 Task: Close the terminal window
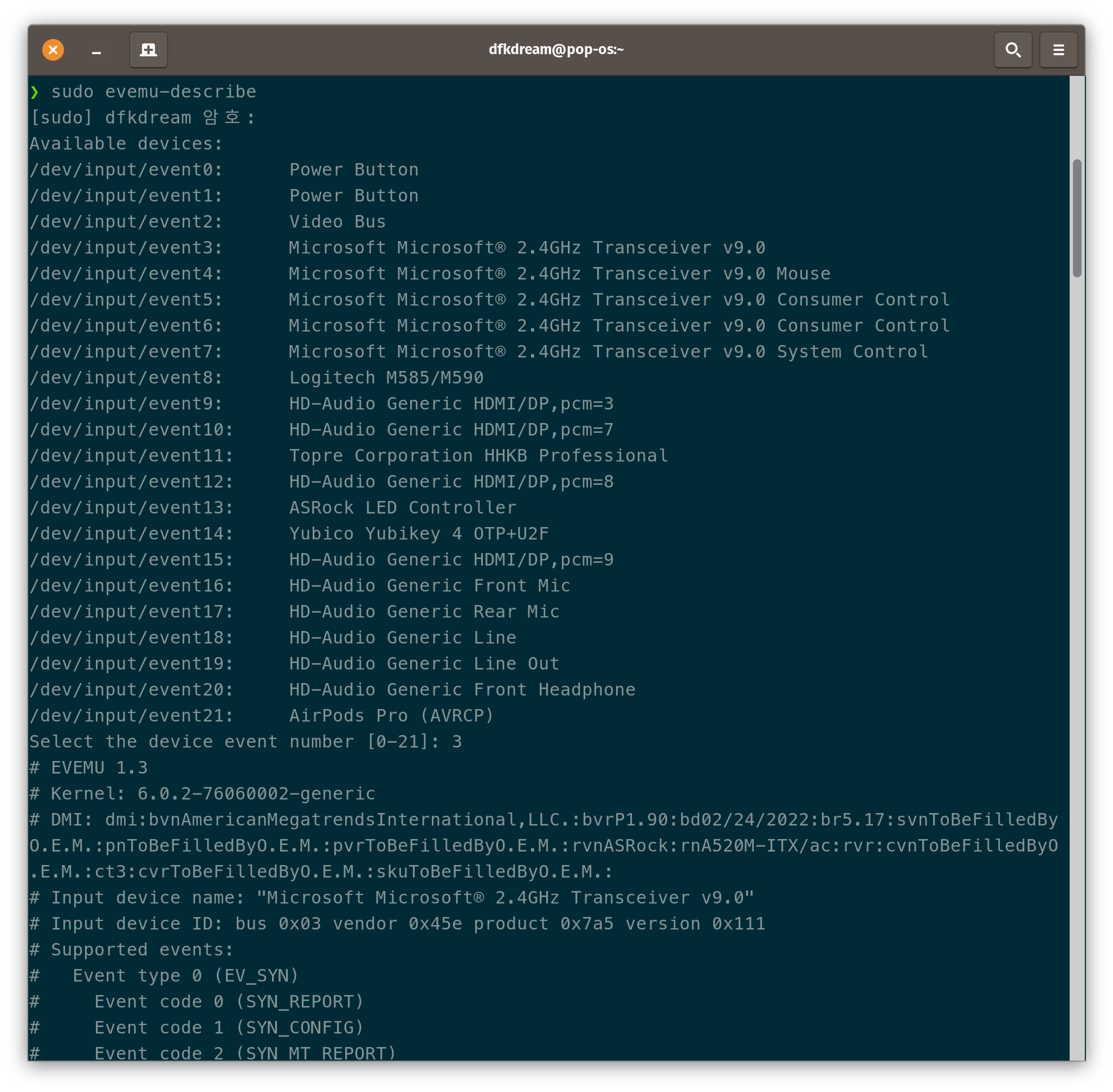click(x=53, y=50)
